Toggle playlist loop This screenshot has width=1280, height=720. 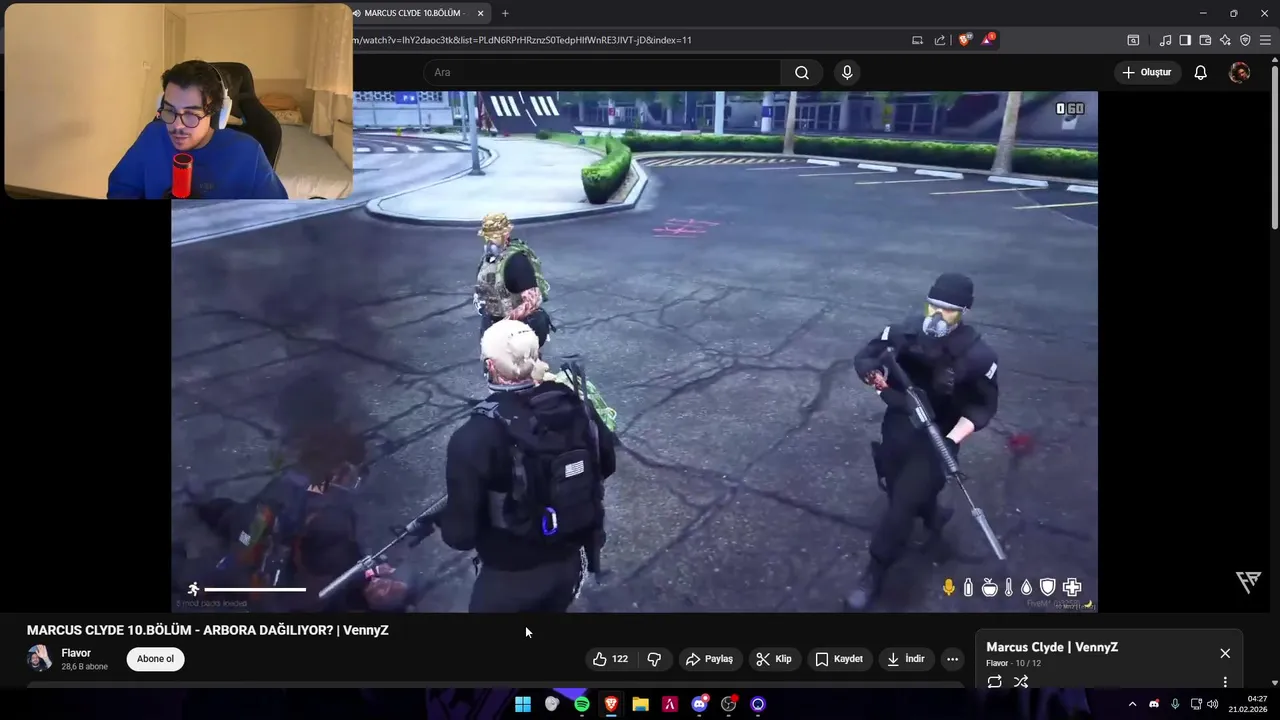point(994,682)
